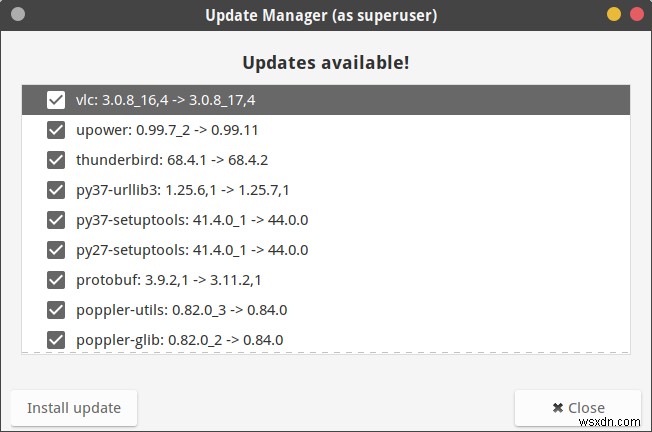
Task: Click the yellow minimize window button
Action: pos(614,14)
